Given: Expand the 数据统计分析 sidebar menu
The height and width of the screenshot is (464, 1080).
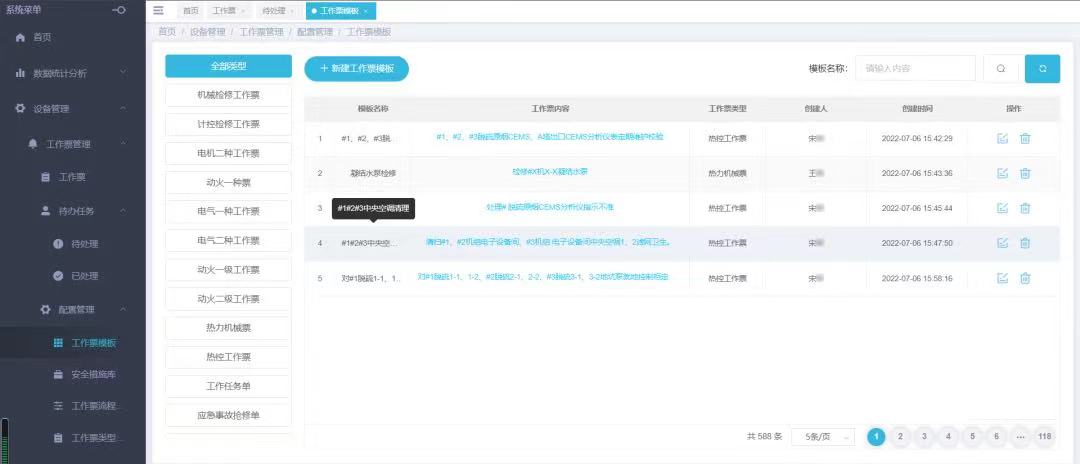Looking at the screenshot, I should click(123, 73).
